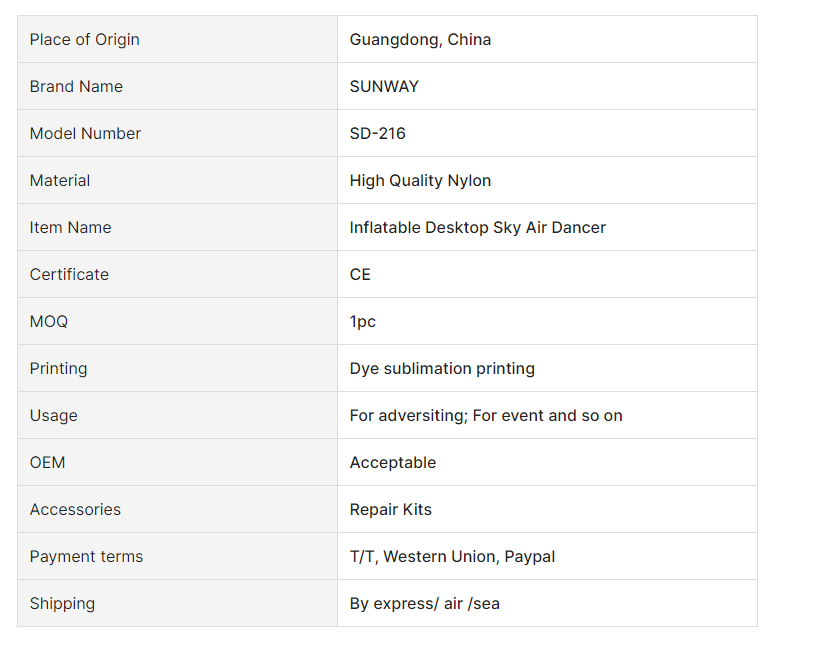Select the Payment terms label

tap(86, 557)
